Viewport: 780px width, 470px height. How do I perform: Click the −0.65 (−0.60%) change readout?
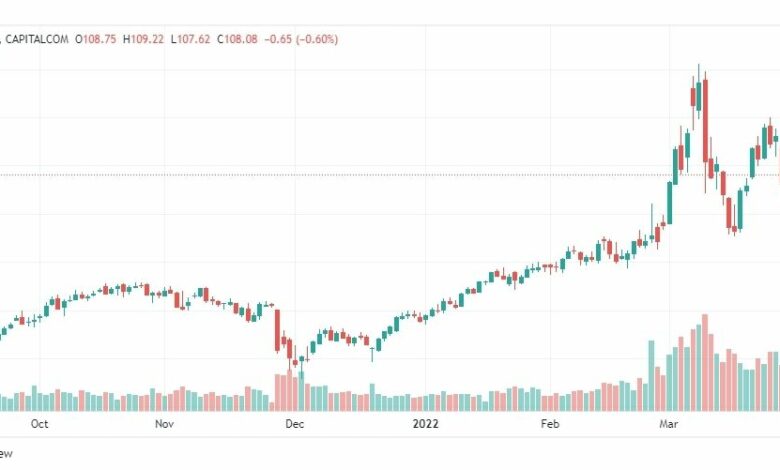pyautogui.click(x=301, y=39)
